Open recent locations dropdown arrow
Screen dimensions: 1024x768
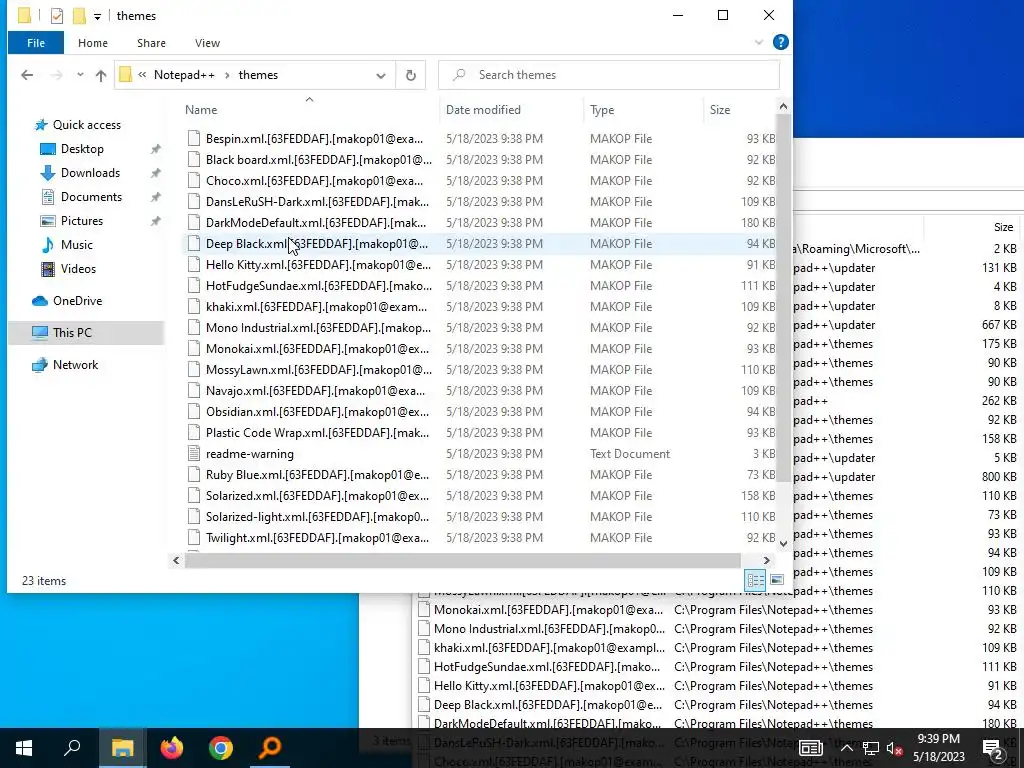80,75
